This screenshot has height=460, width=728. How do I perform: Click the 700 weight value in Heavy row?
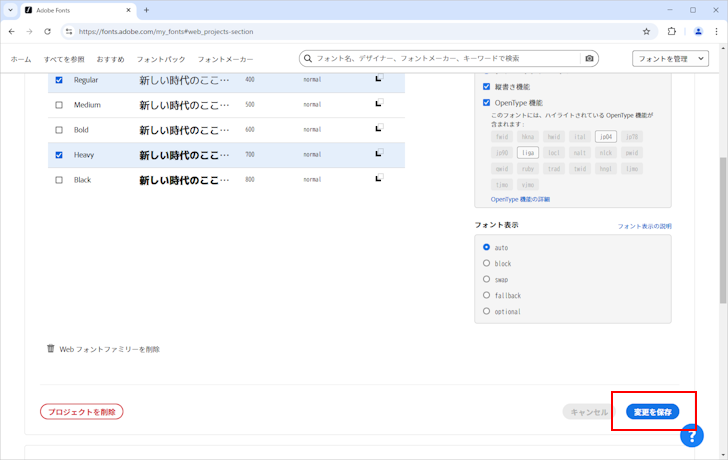click(250, 155)
